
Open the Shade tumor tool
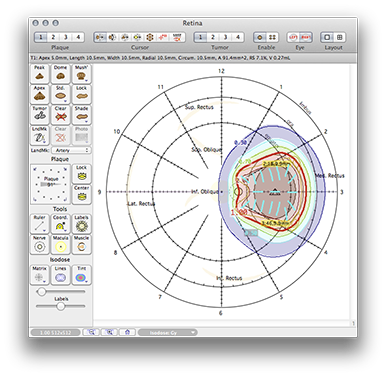click(x=81, y=115)
